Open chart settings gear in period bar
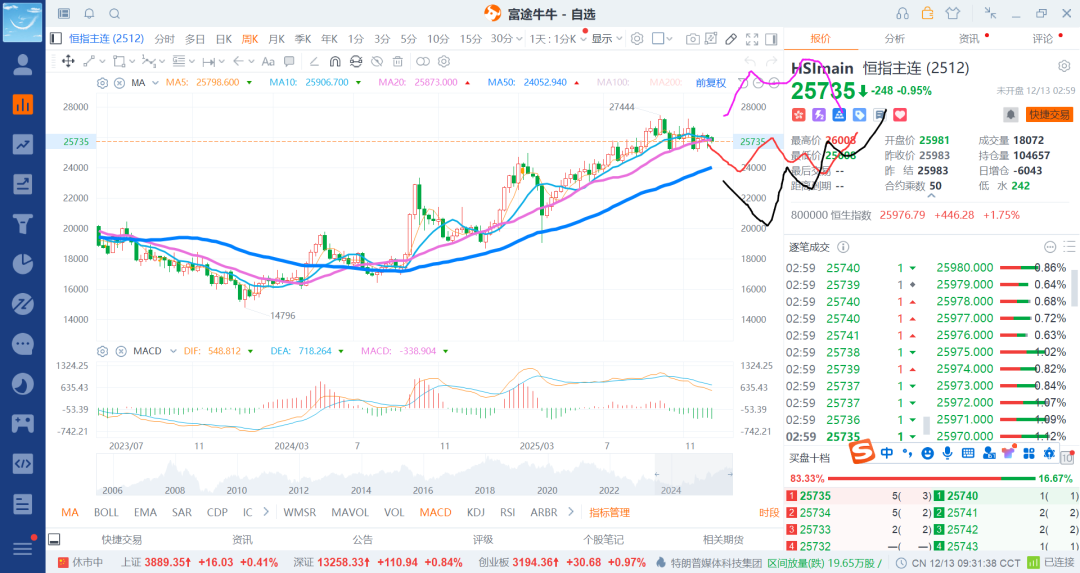 637,39
